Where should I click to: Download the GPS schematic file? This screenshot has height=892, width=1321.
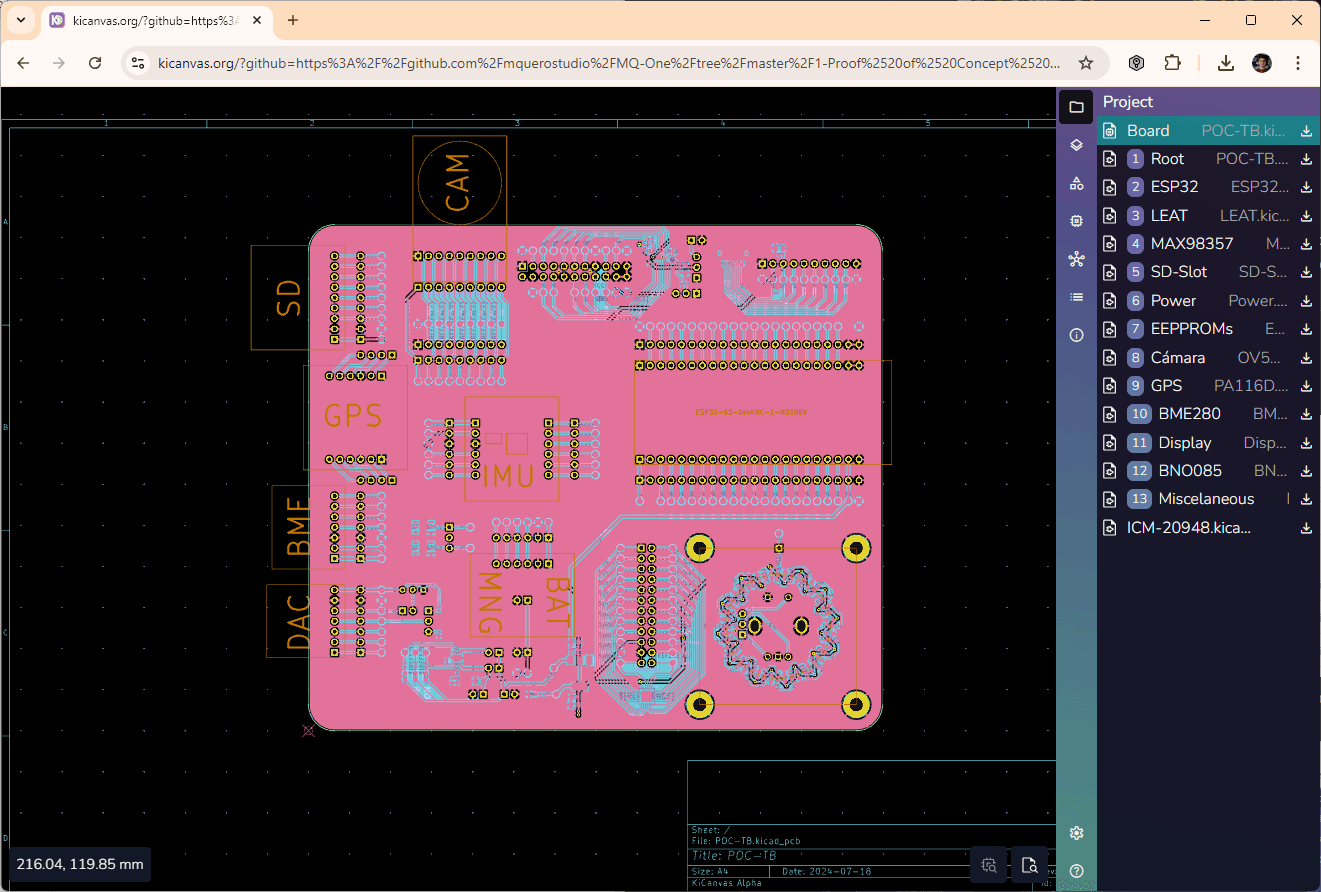(x=1306, y=386)
